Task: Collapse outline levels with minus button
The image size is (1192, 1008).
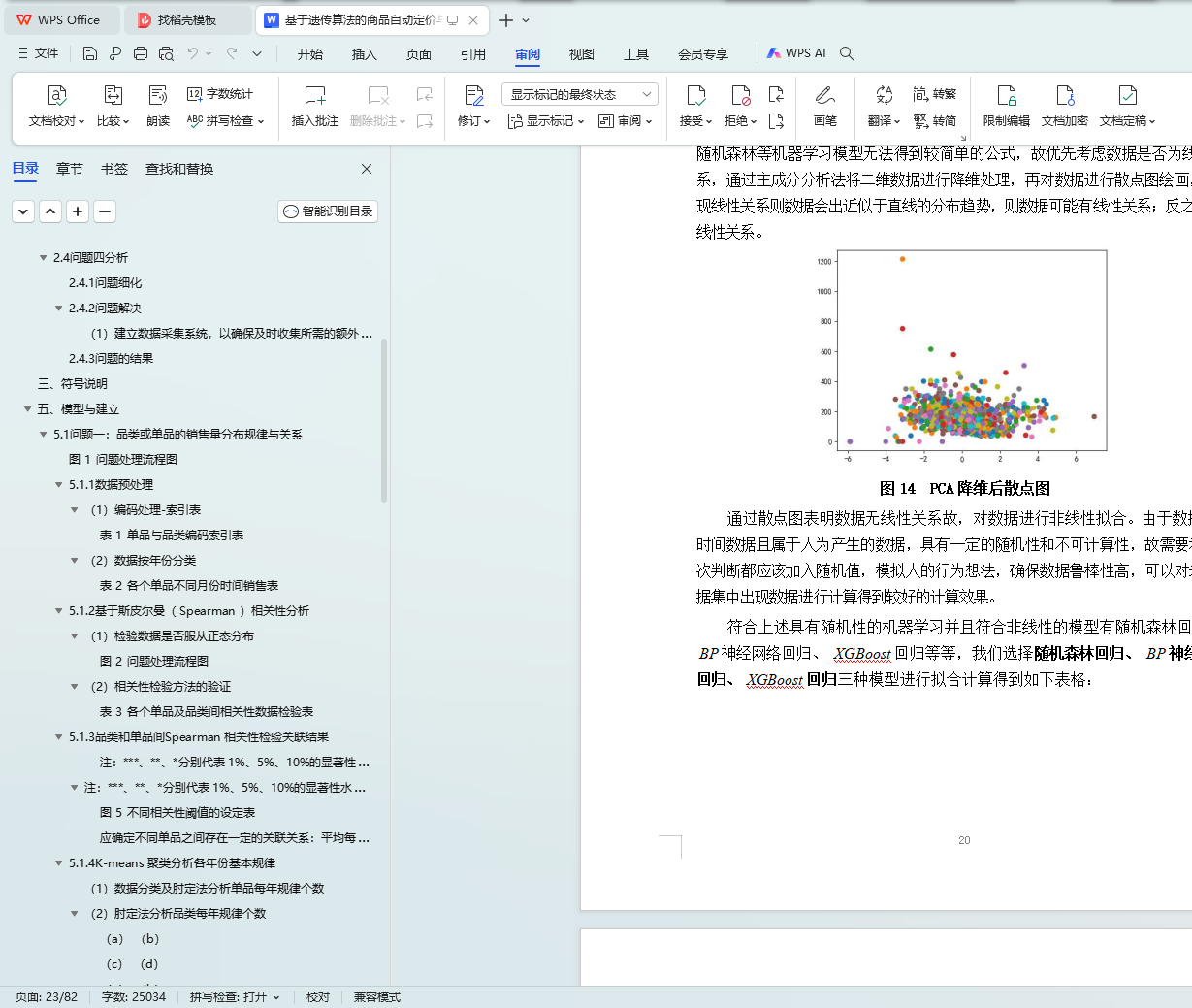Action: point(105,211)
